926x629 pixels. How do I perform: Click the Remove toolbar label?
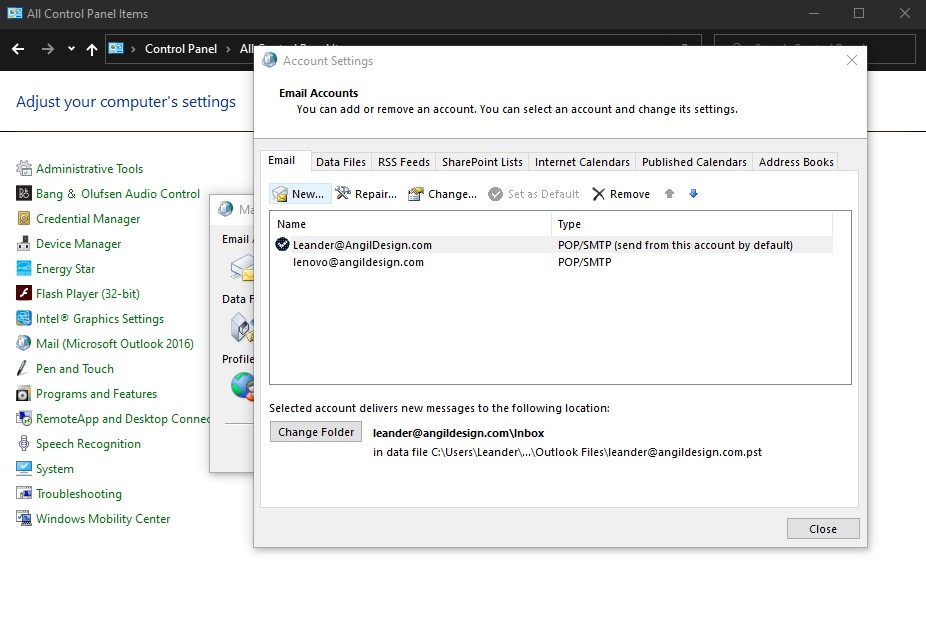click(630, 194)
